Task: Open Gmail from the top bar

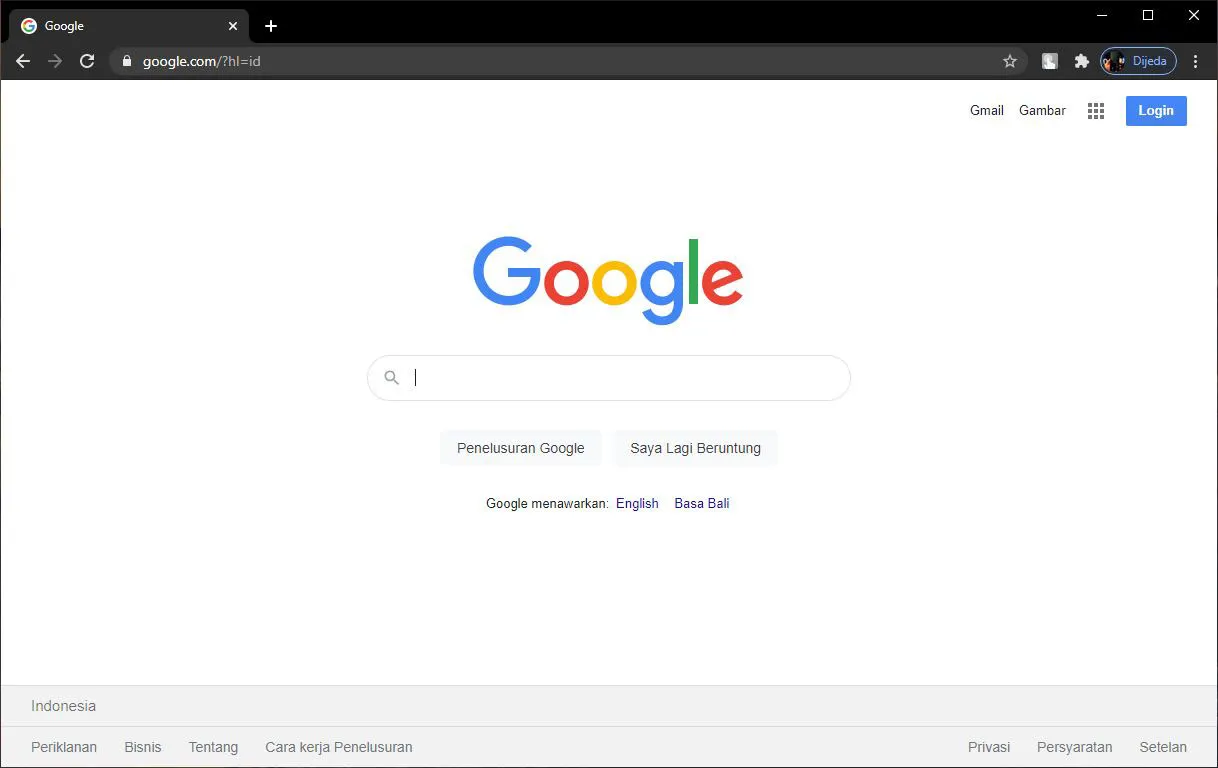Action: pos(986,110)
